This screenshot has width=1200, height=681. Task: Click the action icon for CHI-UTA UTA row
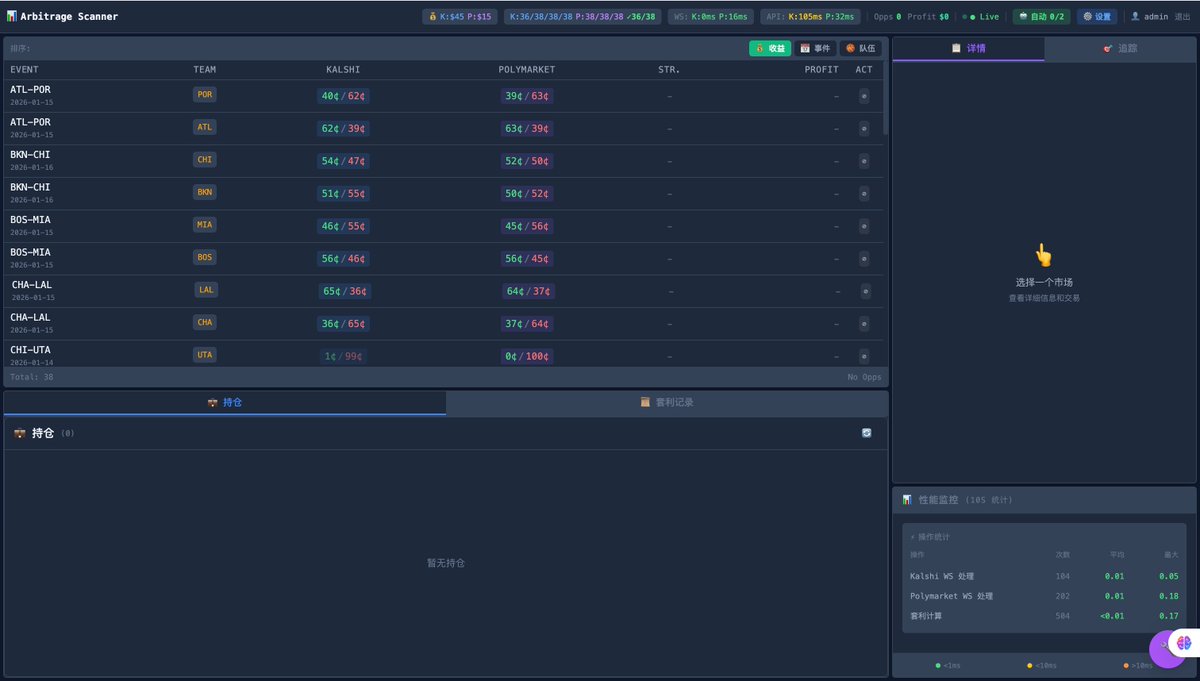click(x=864, y=356)
